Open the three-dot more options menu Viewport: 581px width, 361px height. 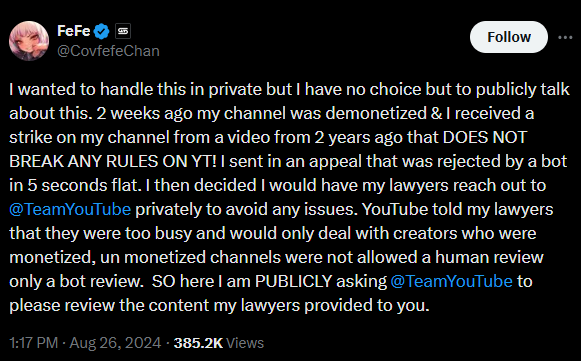(x=565, y=37)
